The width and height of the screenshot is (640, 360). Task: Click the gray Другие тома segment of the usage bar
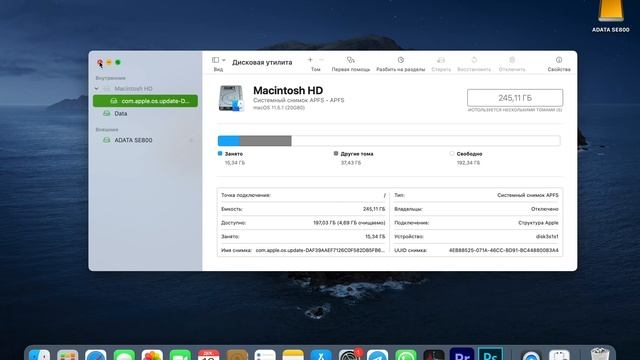point(265,141)
